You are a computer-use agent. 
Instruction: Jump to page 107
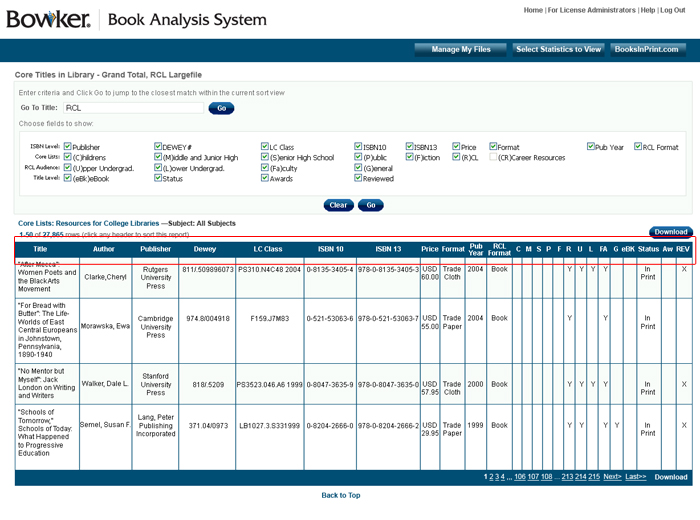pyautogui.click(x=533, y=477)
